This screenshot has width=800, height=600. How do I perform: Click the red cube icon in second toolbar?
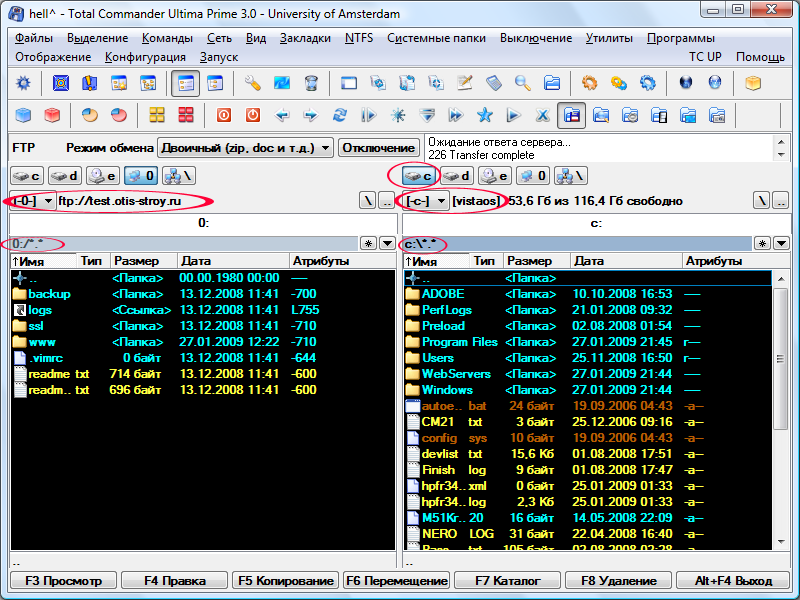click(52, 115)
